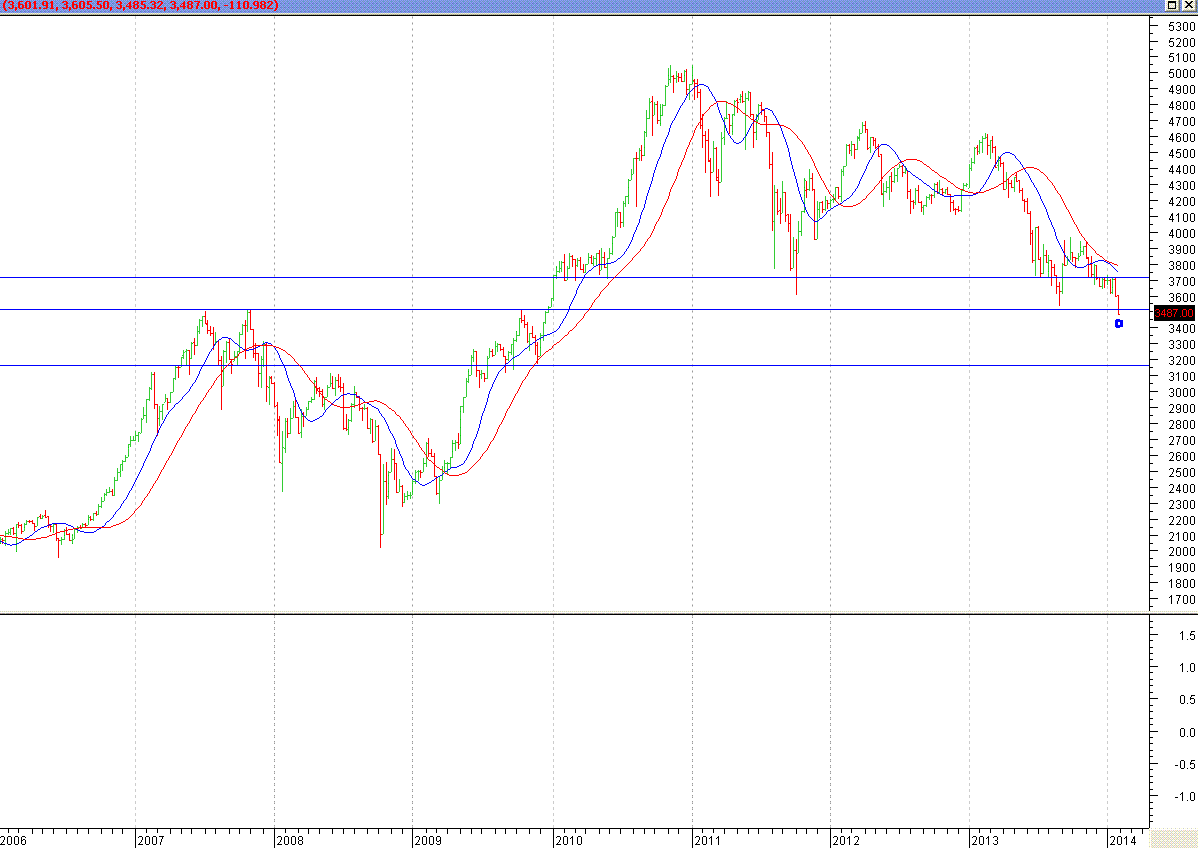Click the 1900 price axis label
The image size is (1198, 848).
(x=1181, y=568)
